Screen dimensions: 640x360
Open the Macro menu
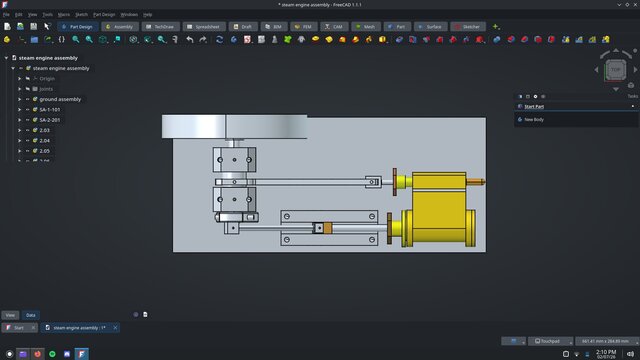[64, 15]
